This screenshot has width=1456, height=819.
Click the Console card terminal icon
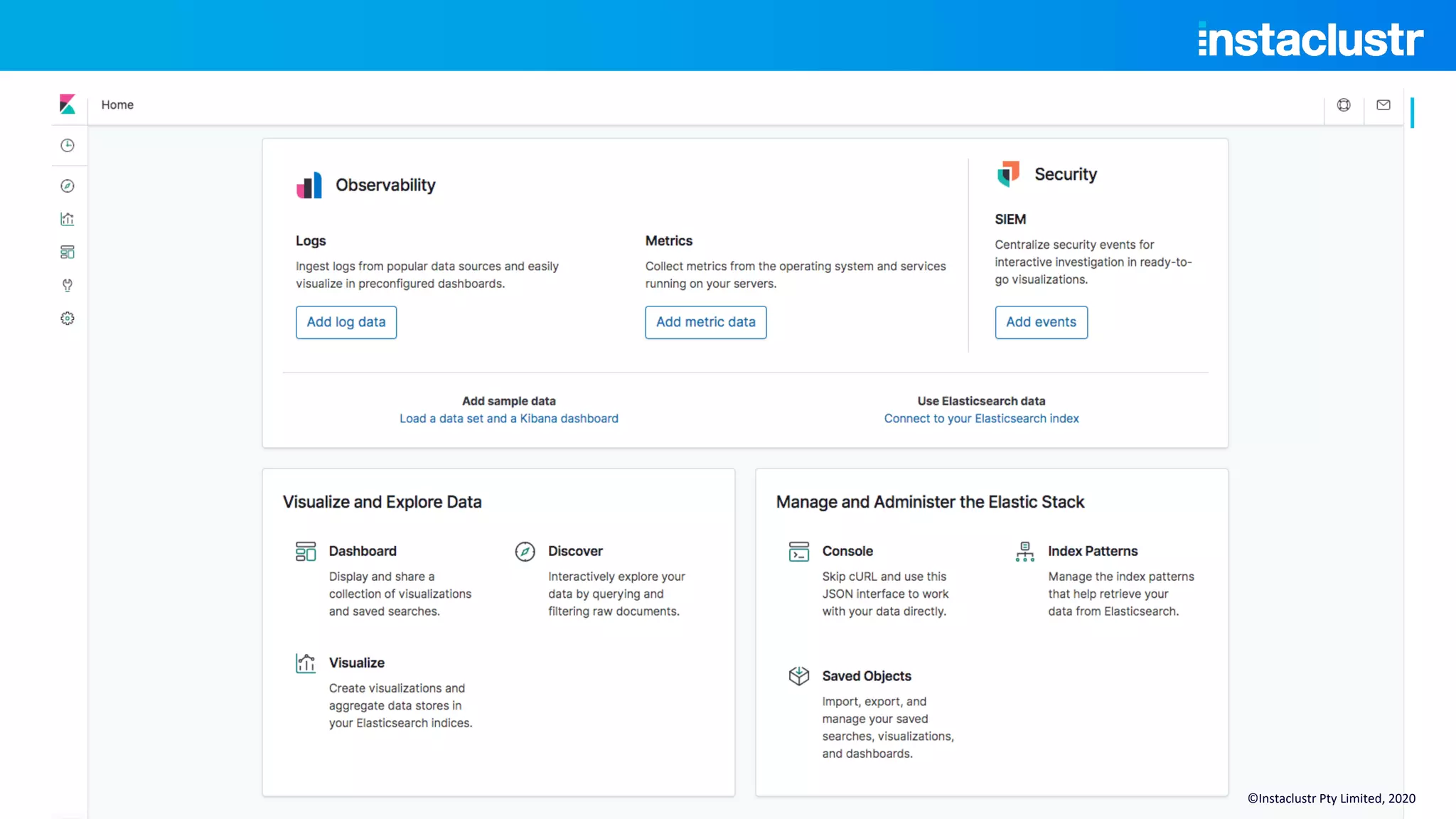click(x=799, y=552)
